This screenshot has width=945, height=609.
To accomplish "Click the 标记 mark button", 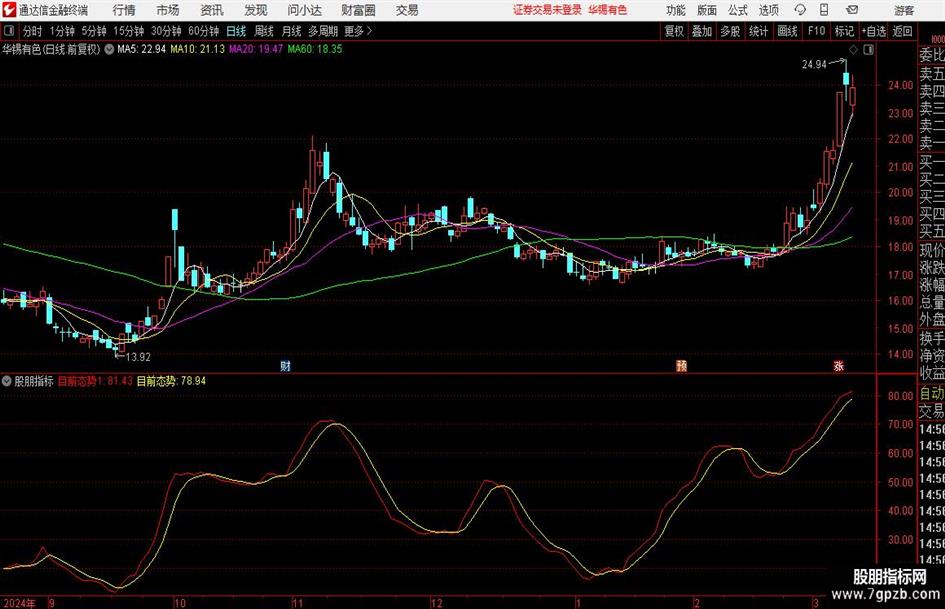I will click(x=844, y=31).
